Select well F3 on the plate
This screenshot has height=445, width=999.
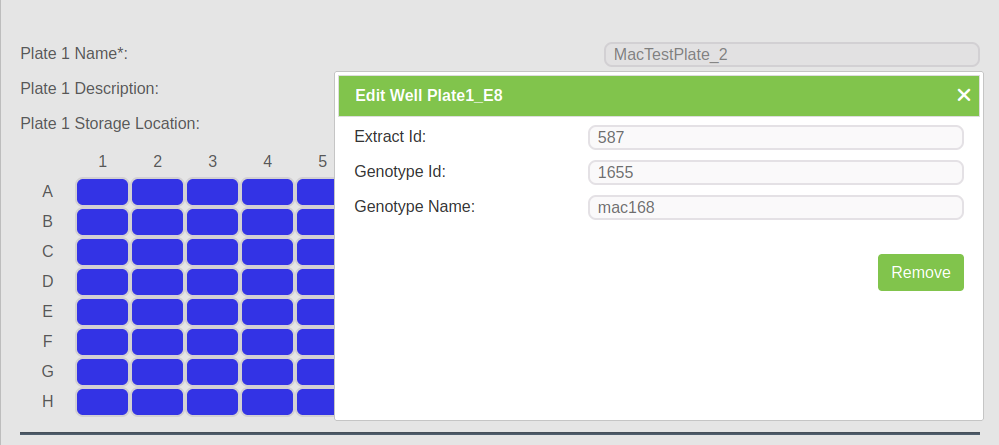point(212,342)
